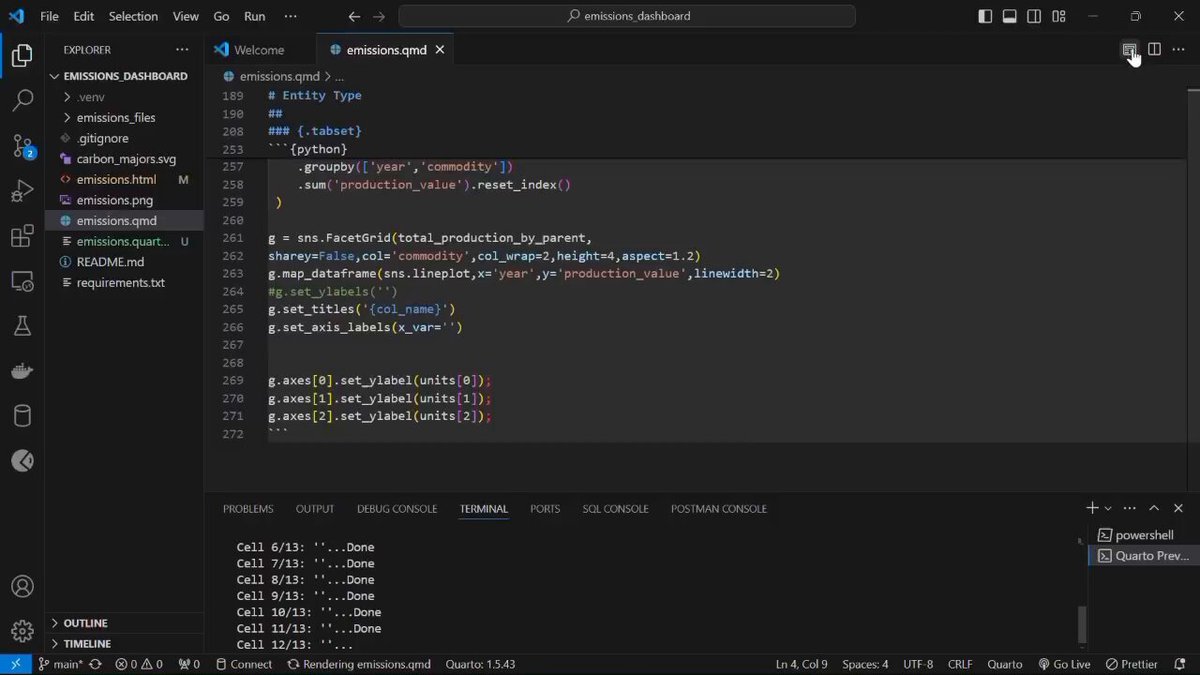This screenshot has width=1200, height=675.
Task: Open the Customize Layout menu
Action: [x=1059, y=16]
